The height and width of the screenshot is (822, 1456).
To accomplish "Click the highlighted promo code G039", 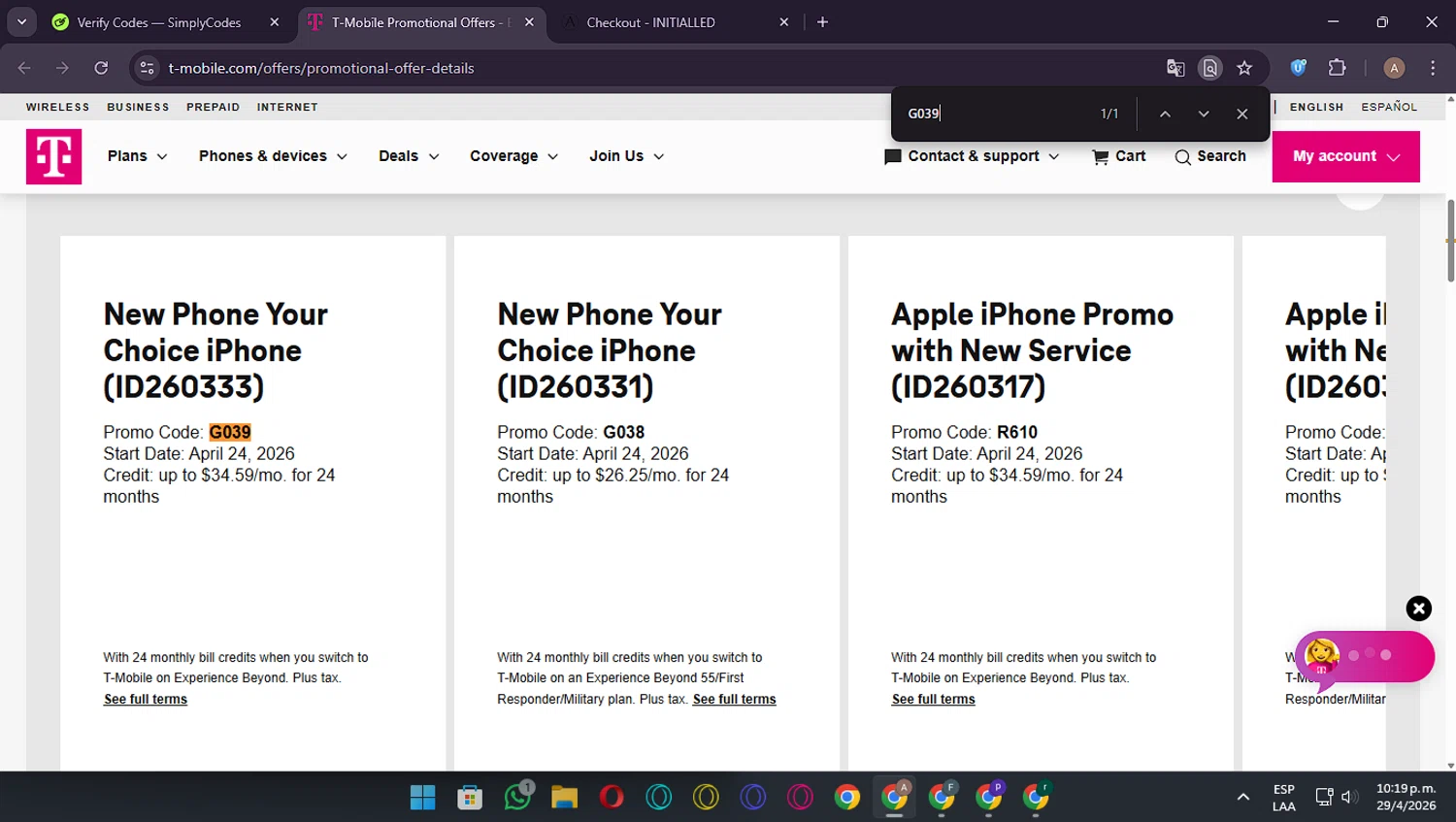I will (x=230, y=432).
